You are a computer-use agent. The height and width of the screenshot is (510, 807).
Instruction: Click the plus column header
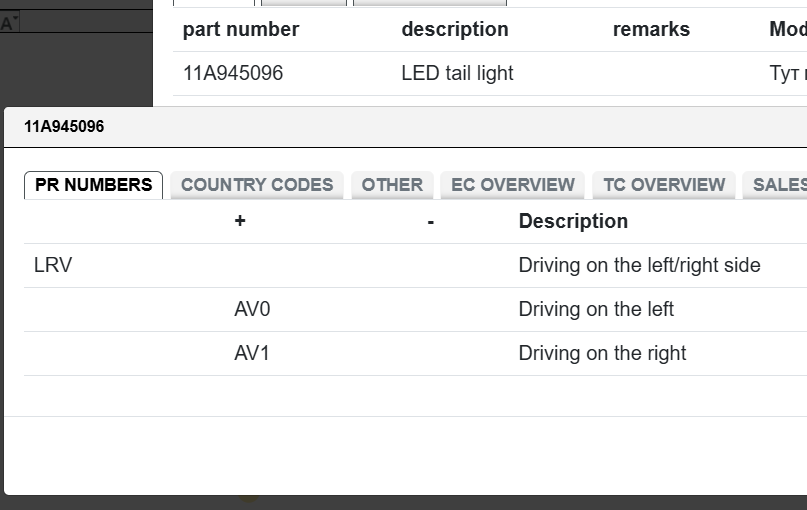point(240,221)
